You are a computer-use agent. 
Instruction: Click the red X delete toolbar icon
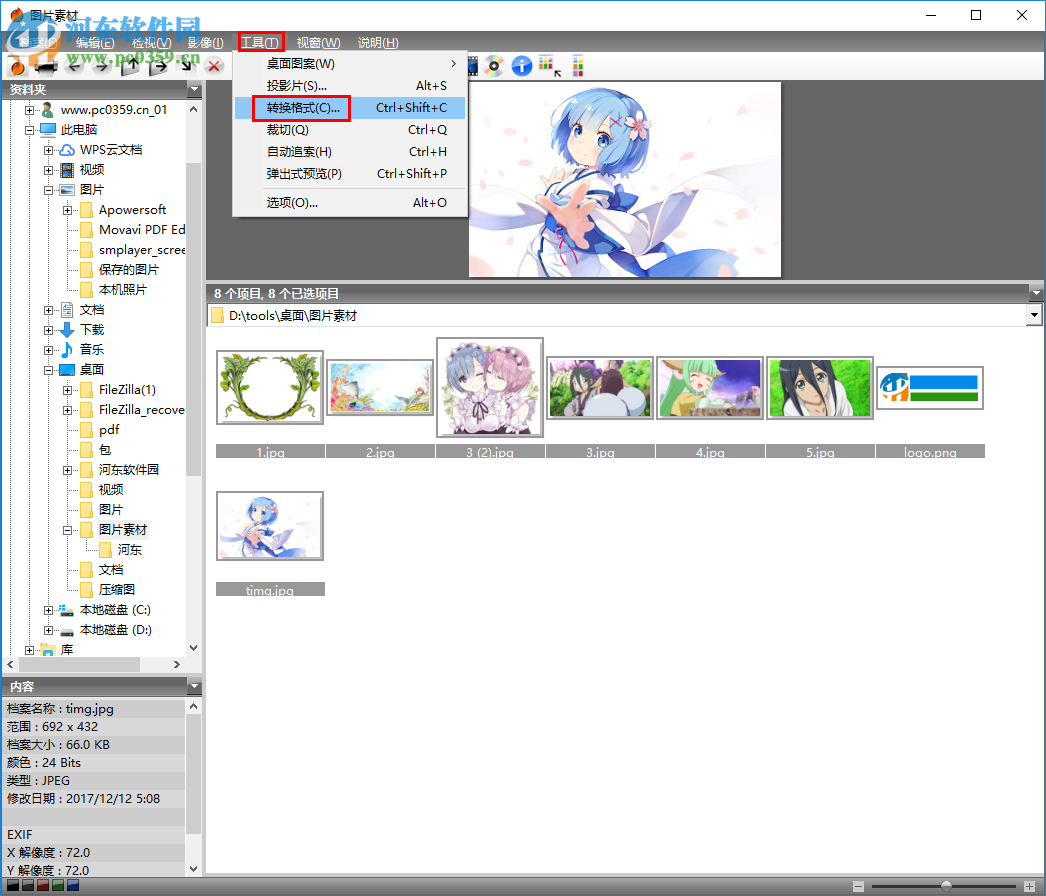pos(214,67)
